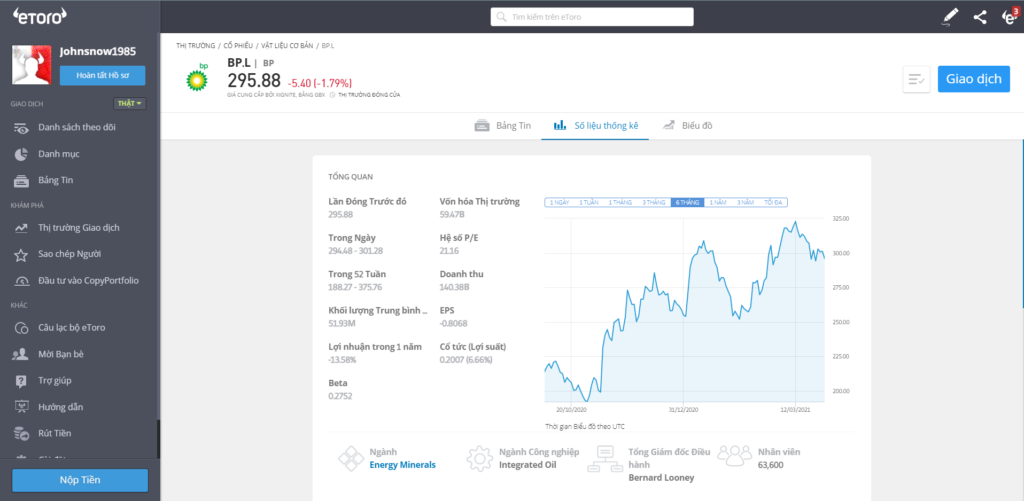Click the CỔ PHIẾU breadcrumb link
This screenshot has width=1024, height=501.
(x=238, y=46)
